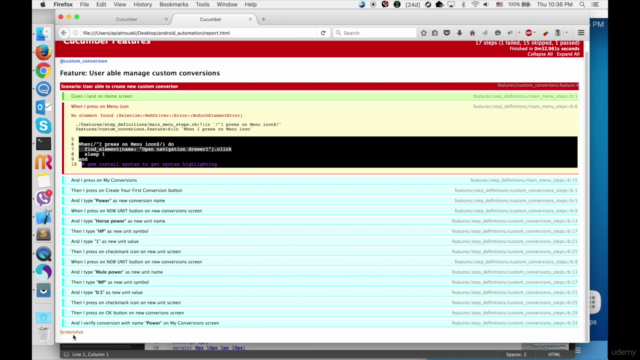Open the Edit menu
The width and height of the screenshot is (640, 360).
101,4
